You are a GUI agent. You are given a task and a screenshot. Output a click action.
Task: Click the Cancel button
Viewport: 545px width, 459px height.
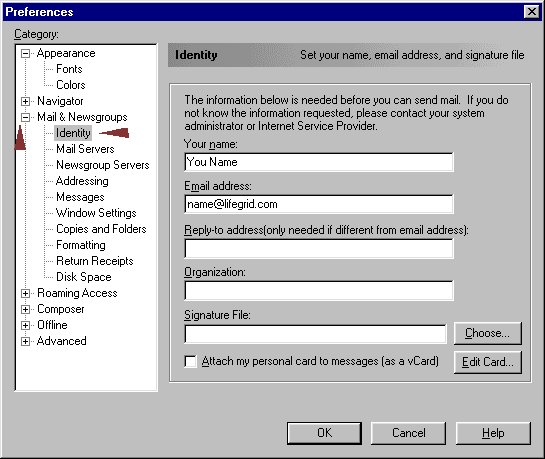408,433
